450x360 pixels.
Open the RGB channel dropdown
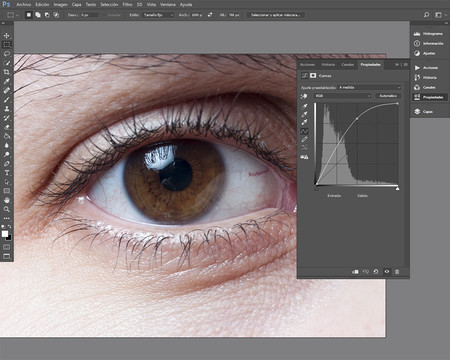click(x=343, y=96)
